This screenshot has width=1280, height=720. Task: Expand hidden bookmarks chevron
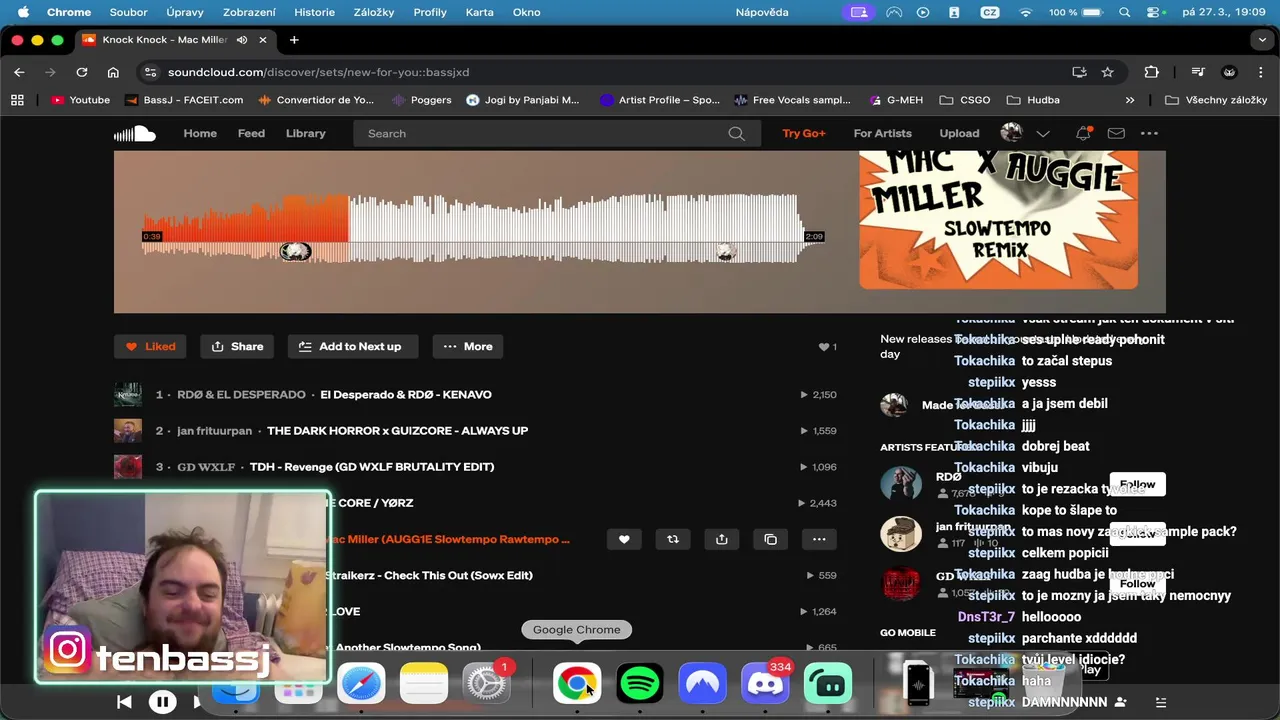click(1130, 100)
